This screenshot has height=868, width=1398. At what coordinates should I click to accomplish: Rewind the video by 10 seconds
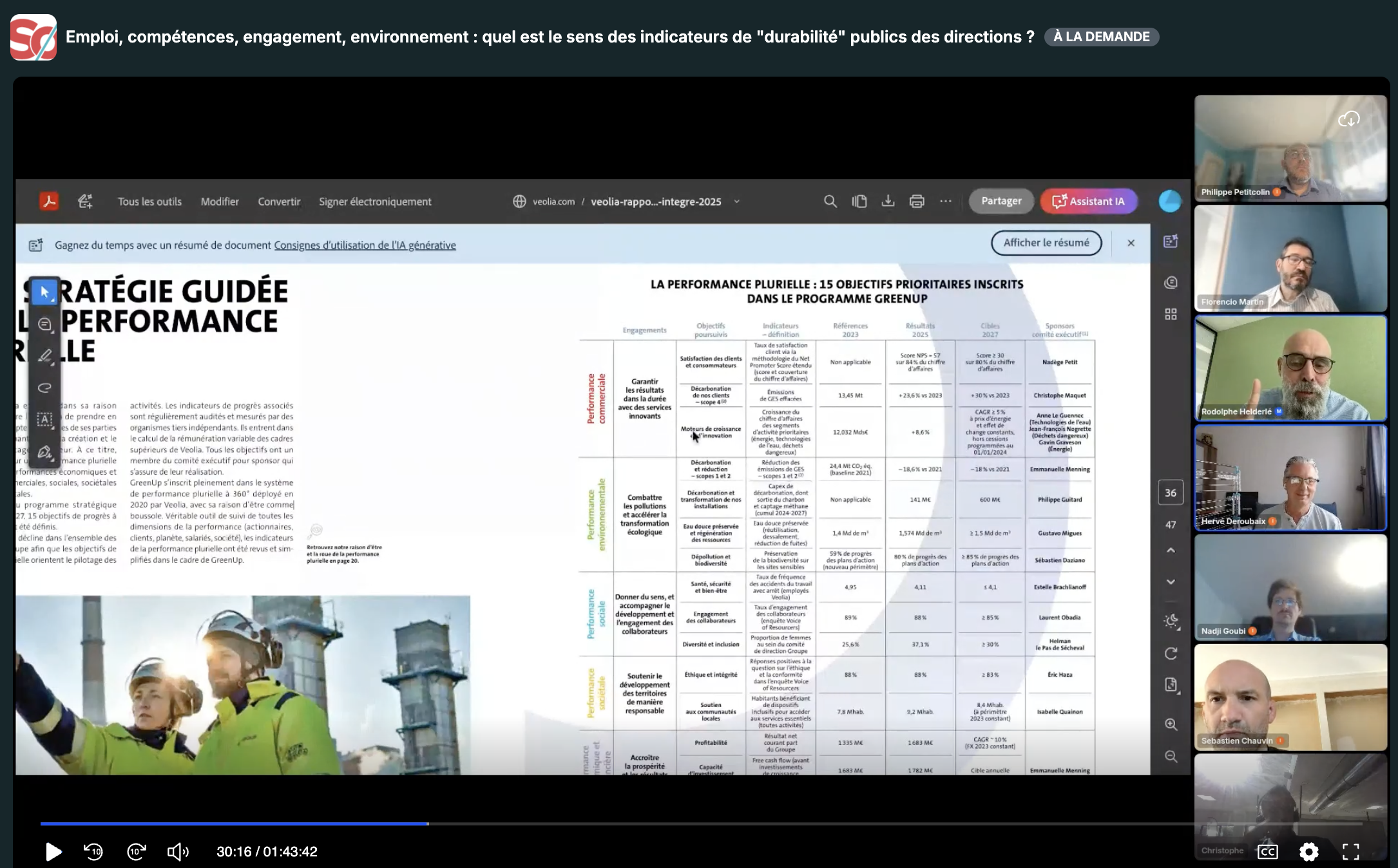pyautogui.click(x=93, y=852)
